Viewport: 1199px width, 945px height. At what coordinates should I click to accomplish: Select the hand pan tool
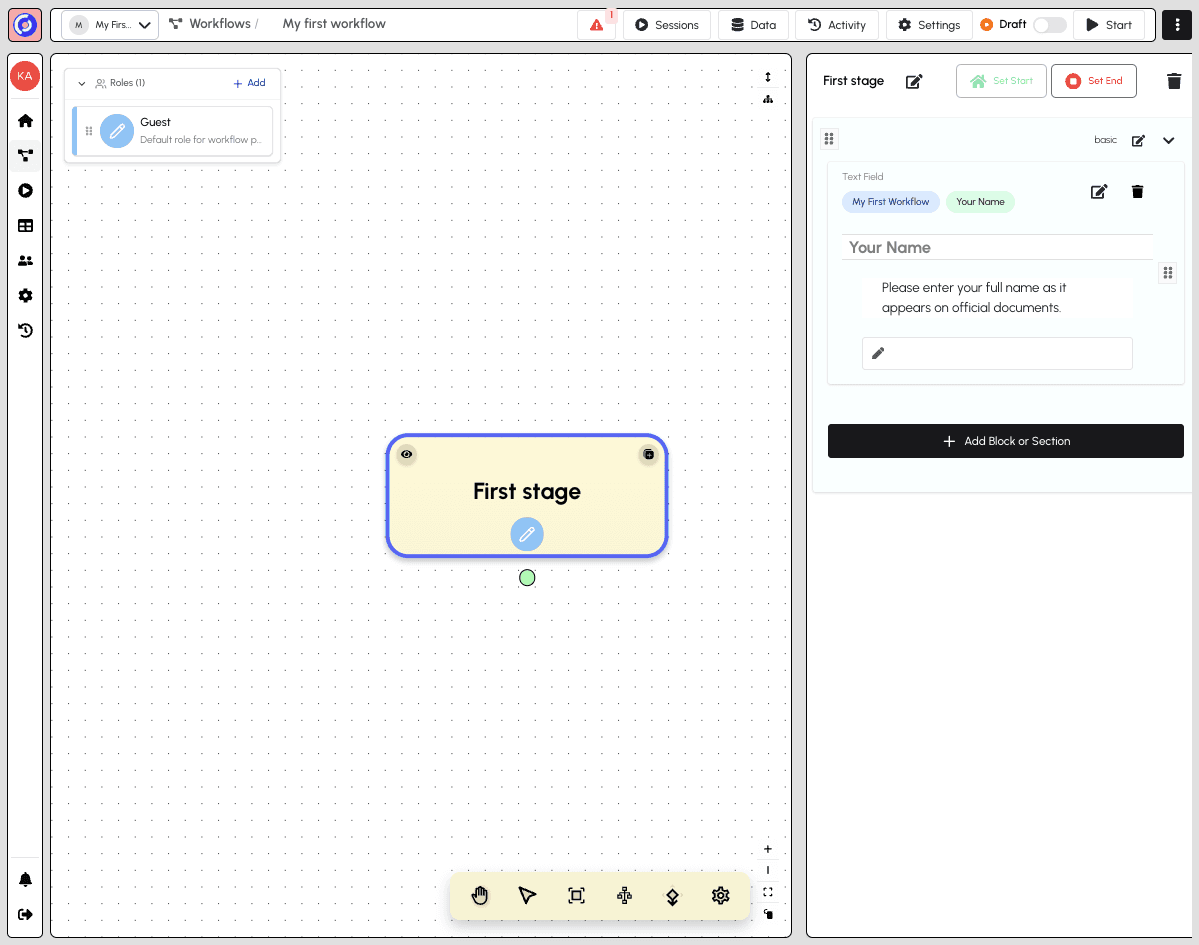tap(480, 895)
